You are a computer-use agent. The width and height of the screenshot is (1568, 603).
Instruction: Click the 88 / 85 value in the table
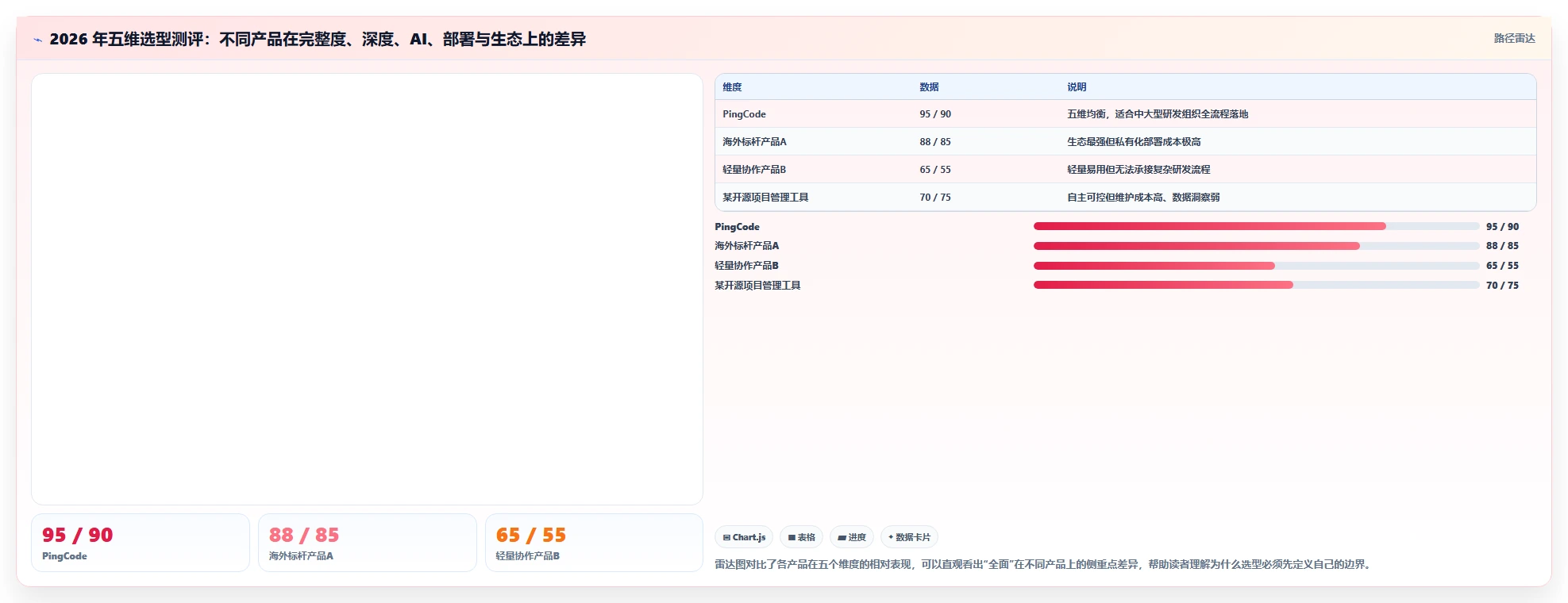click(x=935, y=142)
